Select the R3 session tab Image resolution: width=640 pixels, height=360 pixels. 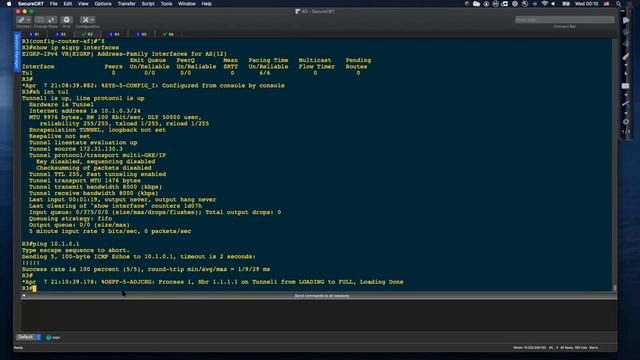click(x=87, y=34)
